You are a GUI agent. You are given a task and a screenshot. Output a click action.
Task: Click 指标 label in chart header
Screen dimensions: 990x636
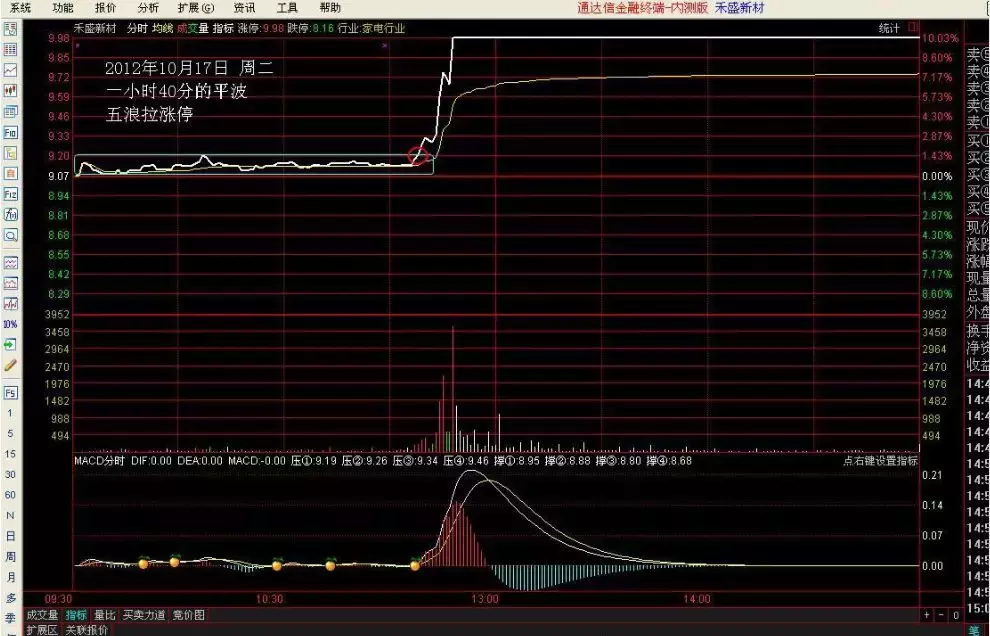223,28
